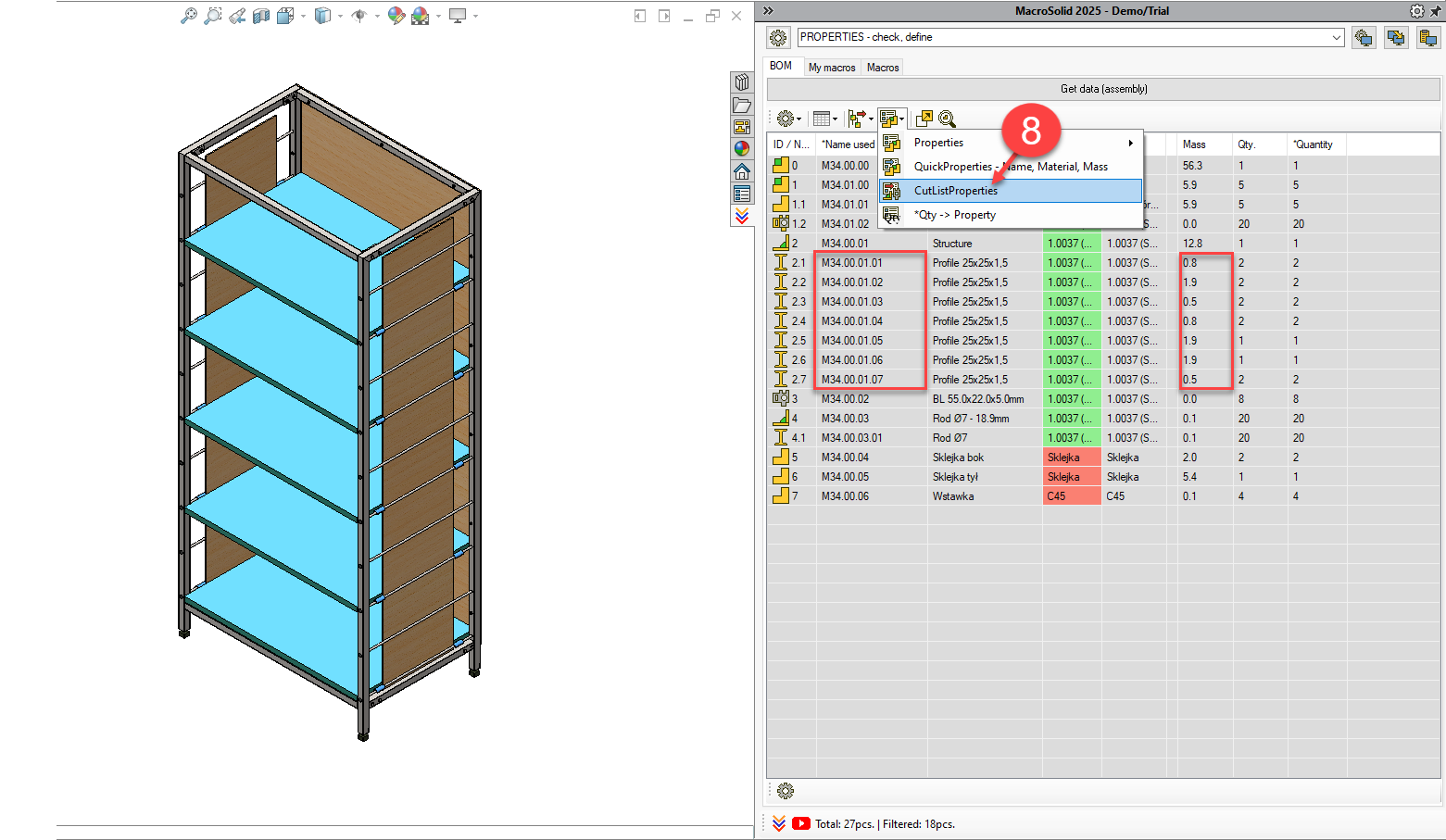Open the Appearances color ball tab
The height and width of the screenshot is (840, 1446).
[x=742, y=149]
